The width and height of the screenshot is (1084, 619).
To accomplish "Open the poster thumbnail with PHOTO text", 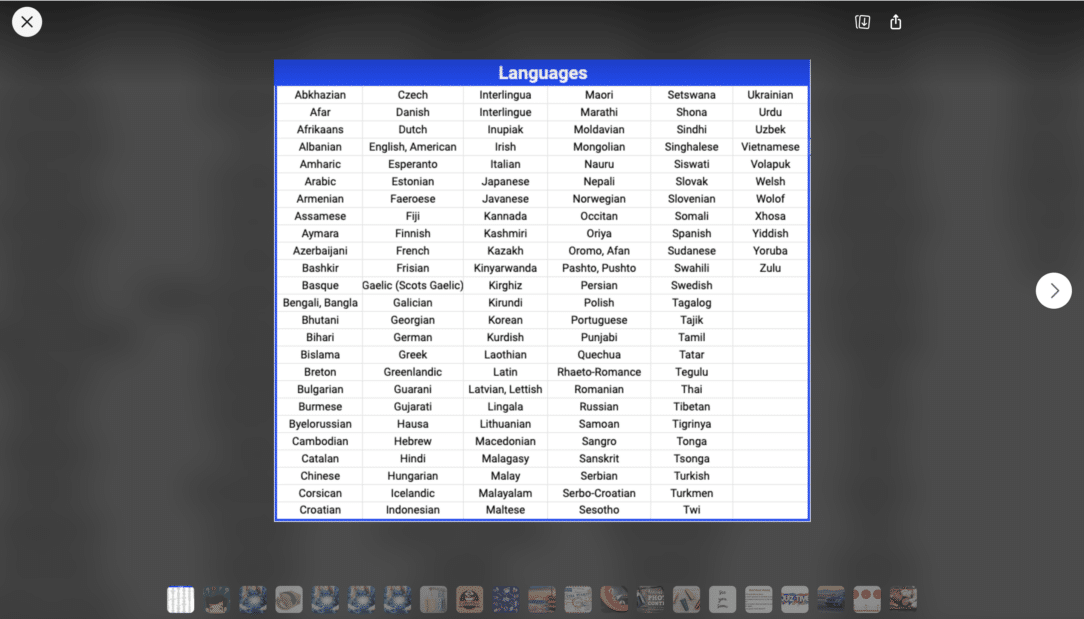I will click(650, 599).
